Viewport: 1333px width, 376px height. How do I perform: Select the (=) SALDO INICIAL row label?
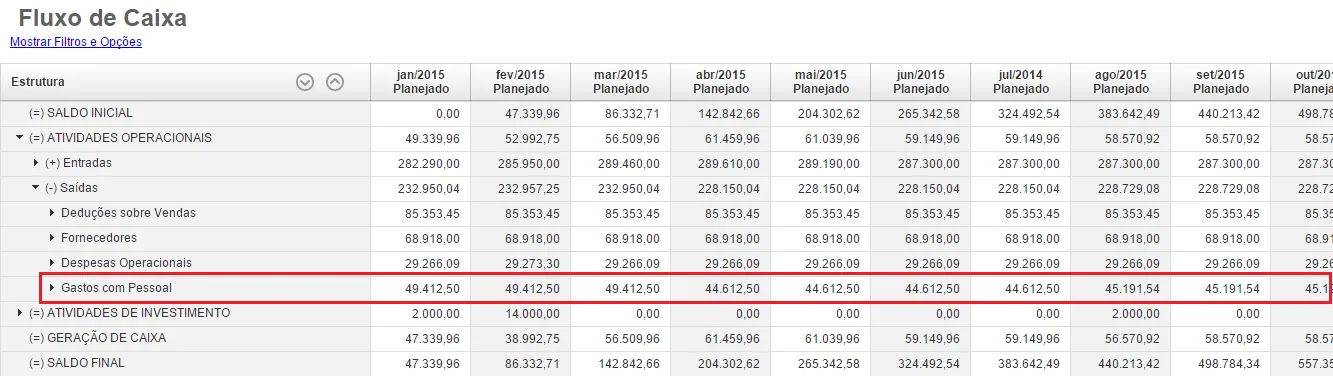(x=81, y=113)
